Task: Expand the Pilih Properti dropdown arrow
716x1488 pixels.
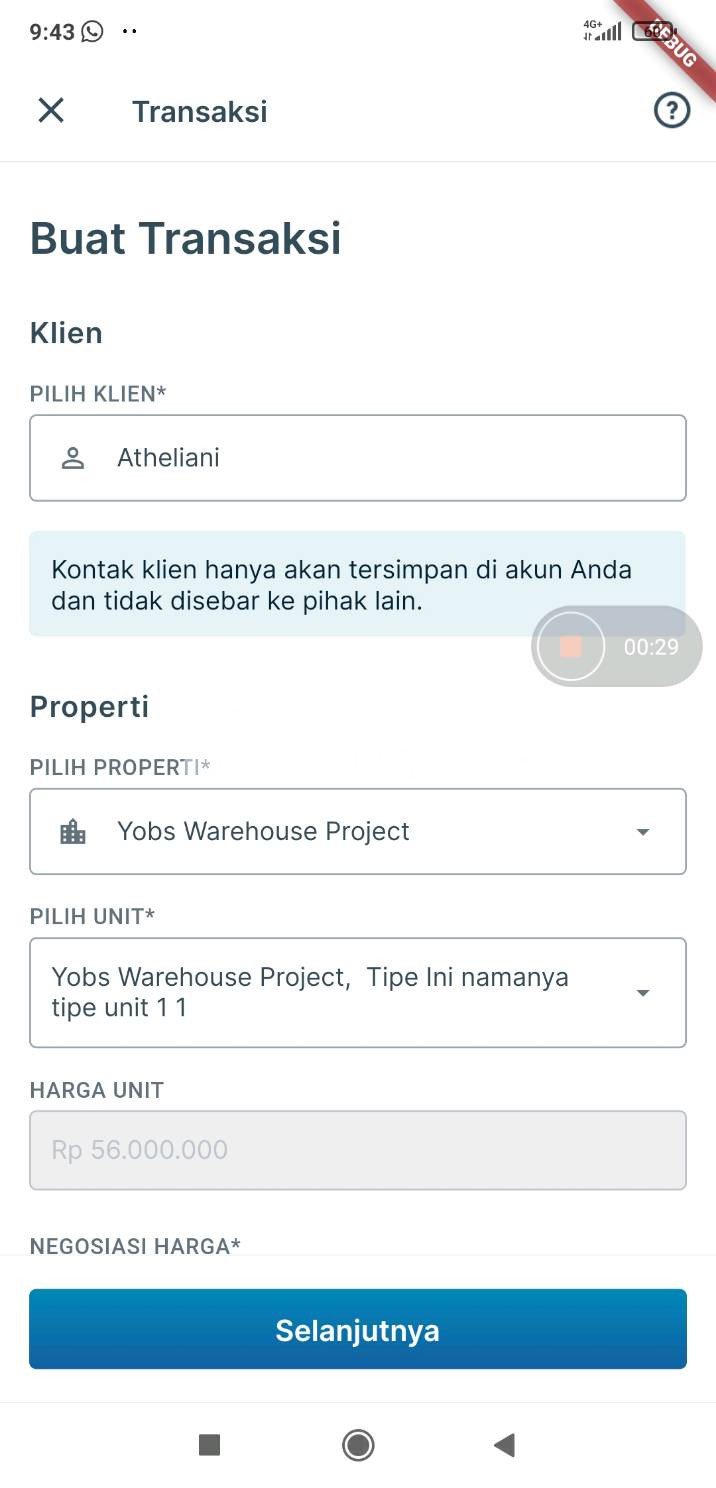Action: click(643, 832)
